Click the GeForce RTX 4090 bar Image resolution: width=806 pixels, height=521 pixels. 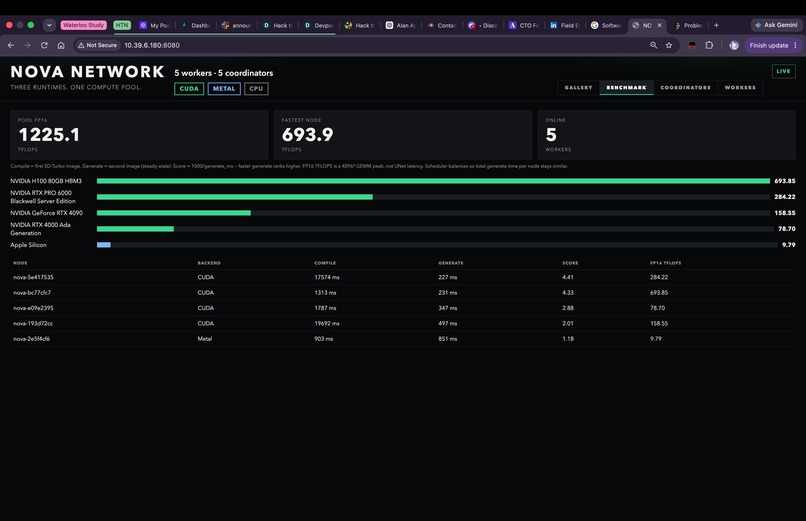174,213
